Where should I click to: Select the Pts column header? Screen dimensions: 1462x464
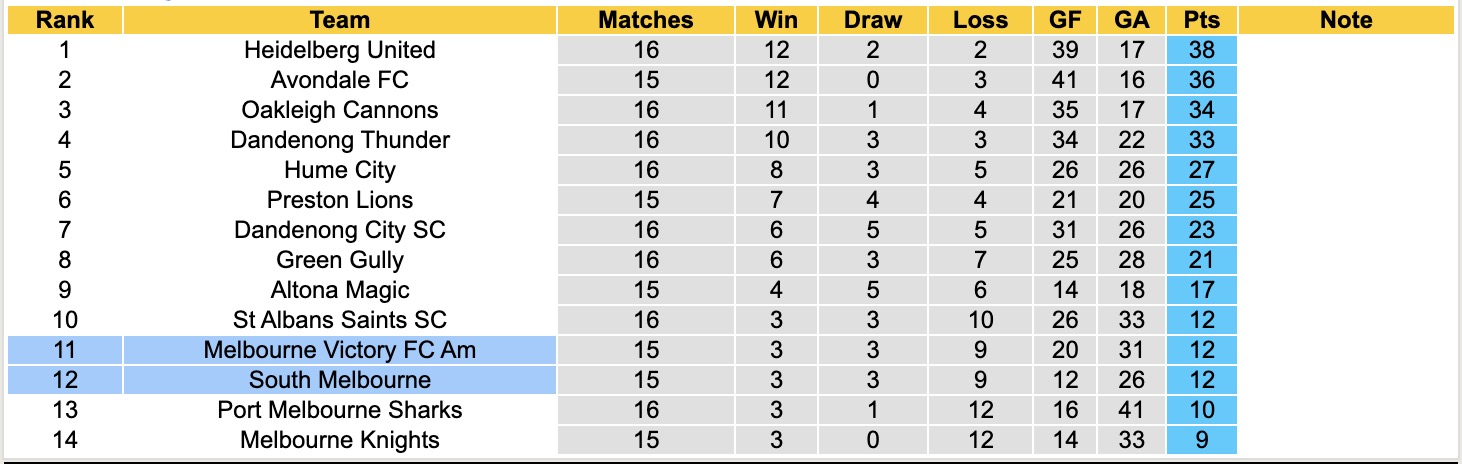pos(1201,20)
